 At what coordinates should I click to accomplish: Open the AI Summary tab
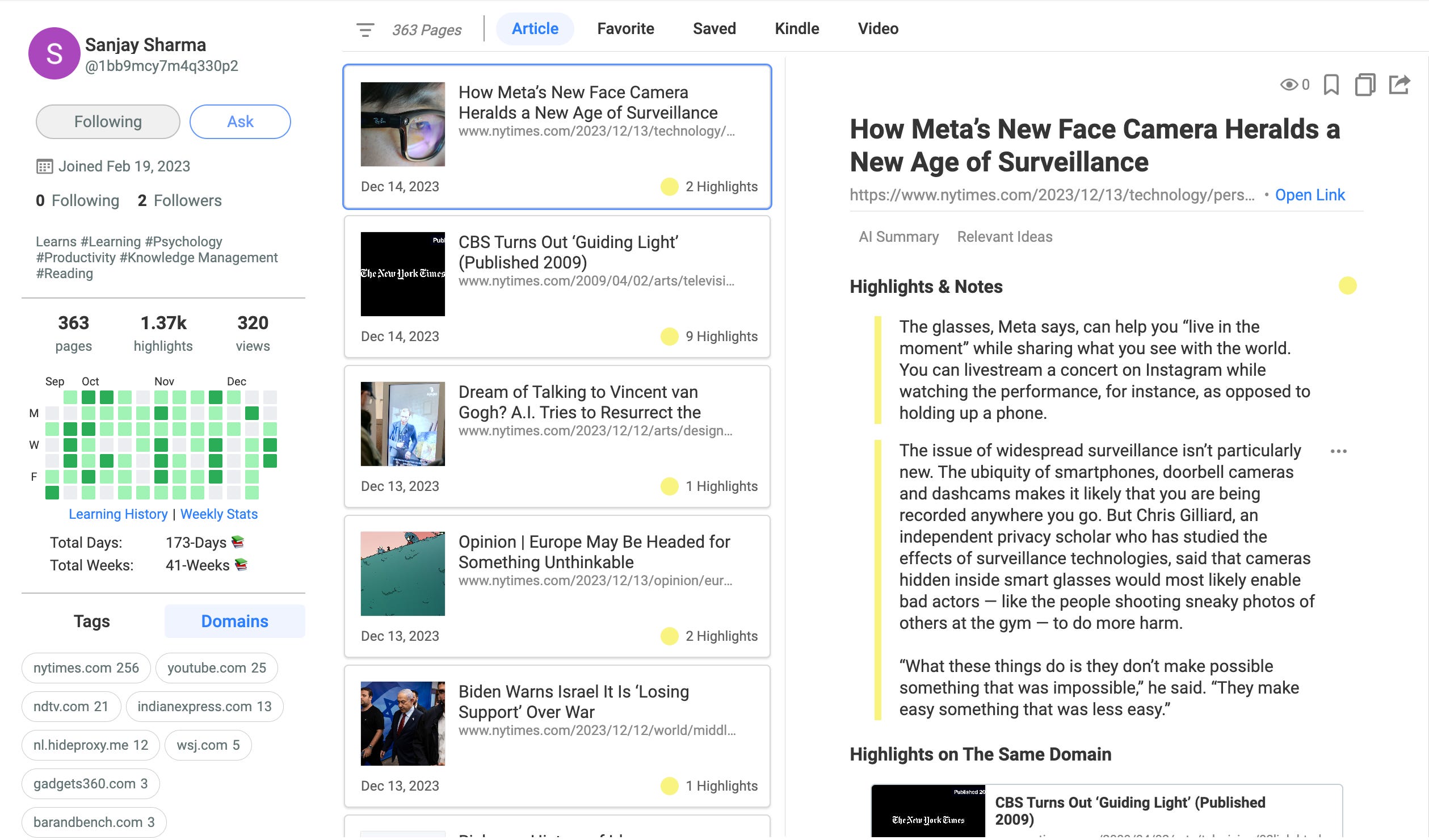click(x=898, y=237)
